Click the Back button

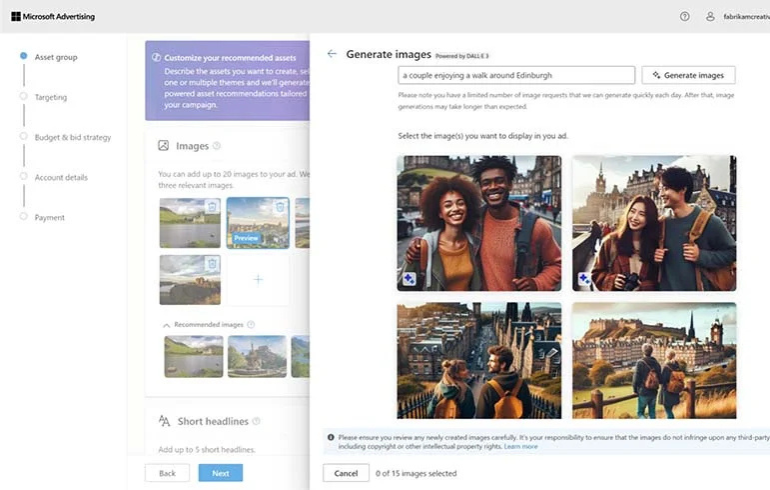click(167, 473)
